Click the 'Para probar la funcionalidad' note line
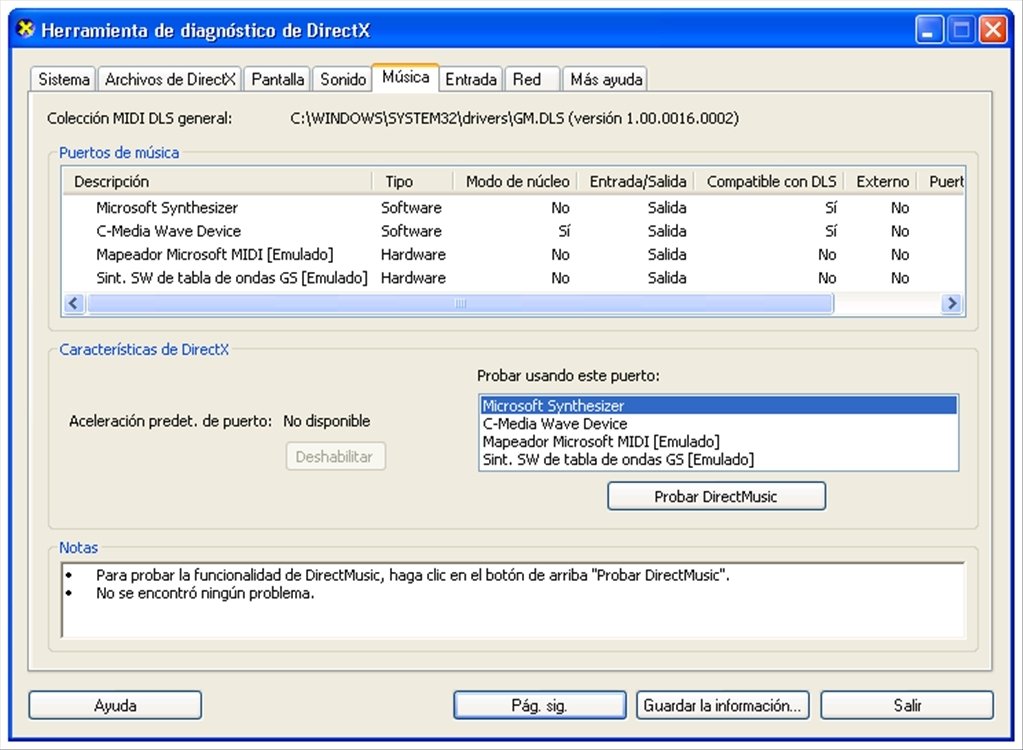Screen dimensions: 1023x750 412,575
